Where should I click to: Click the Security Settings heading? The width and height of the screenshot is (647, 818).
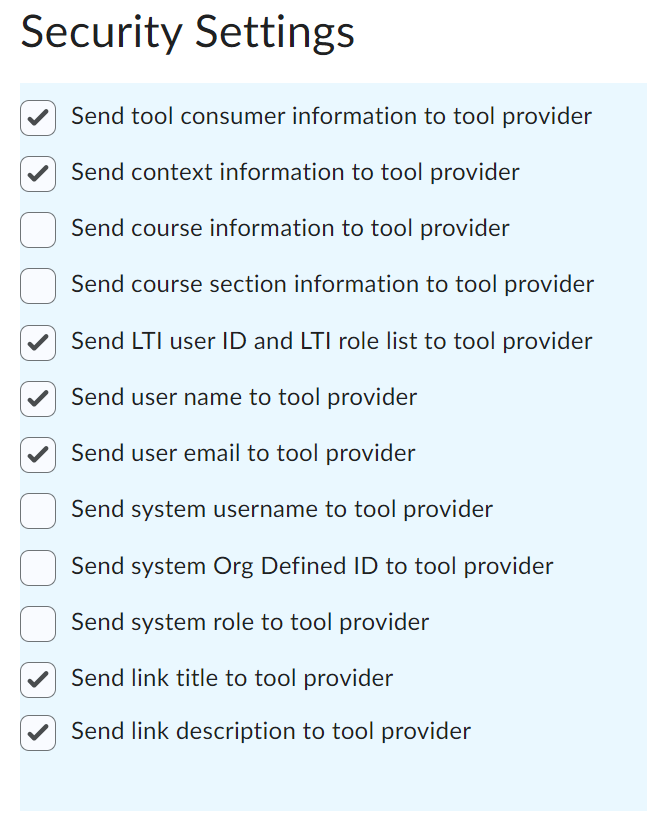click(x=187, y=32)
